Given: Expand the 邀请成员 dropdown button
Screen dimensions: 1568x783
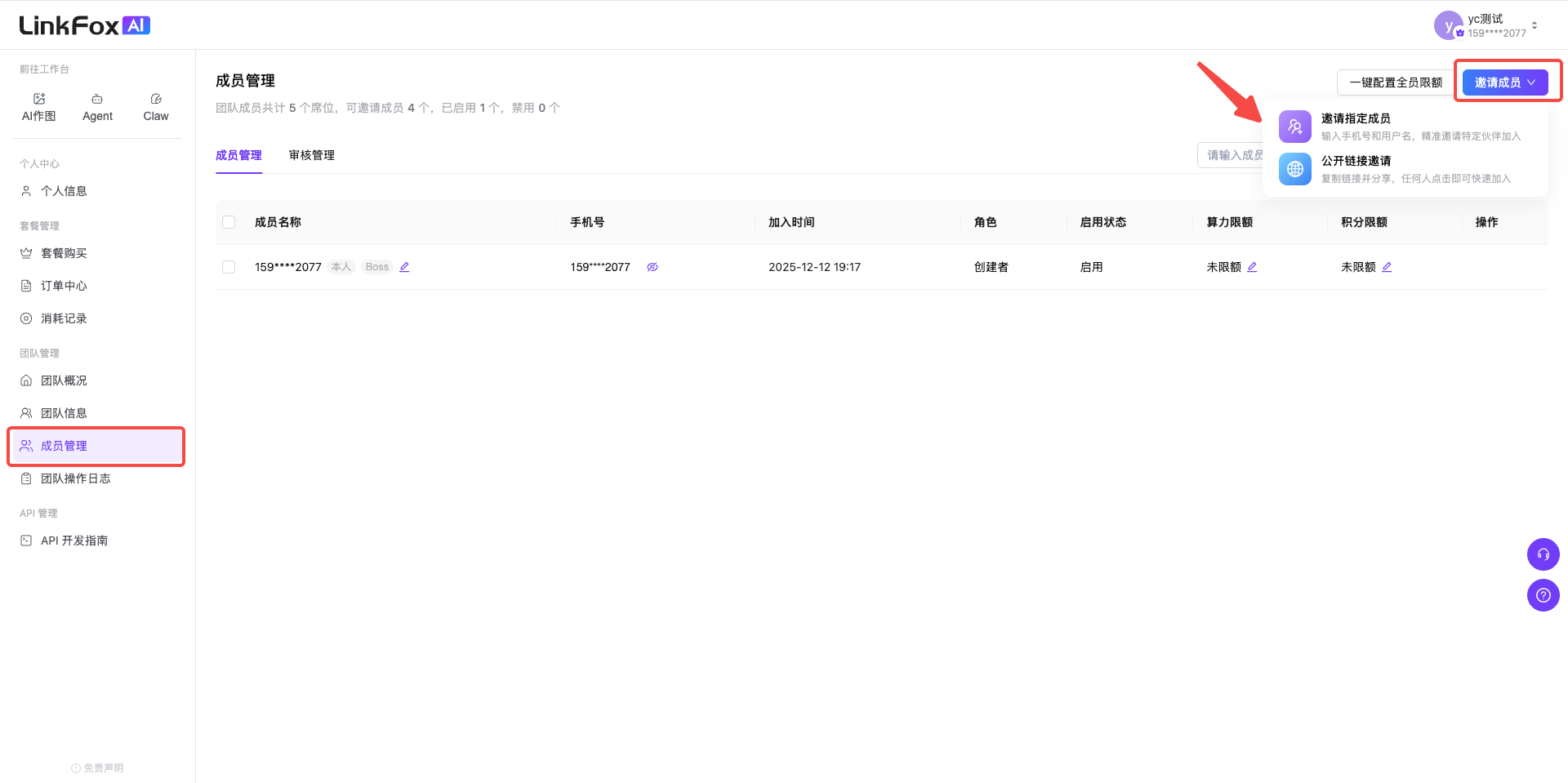Looking at the screenshot, I should pos(1505,82).
